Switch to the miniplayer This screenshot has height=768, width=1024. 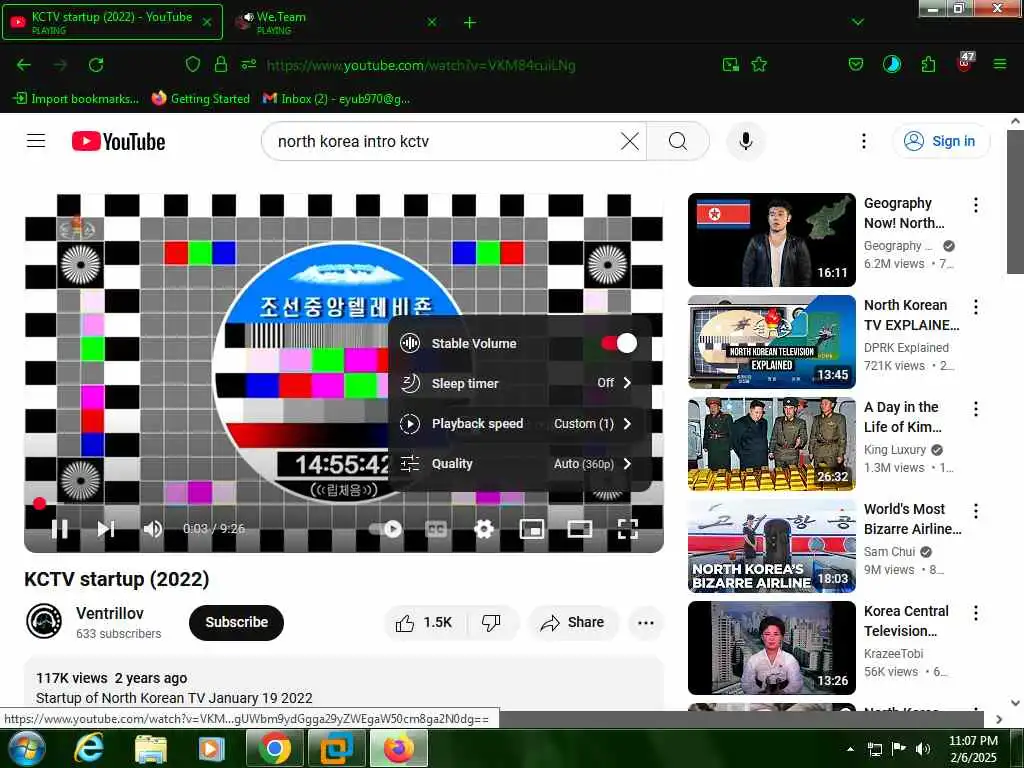tap(532, 529)
